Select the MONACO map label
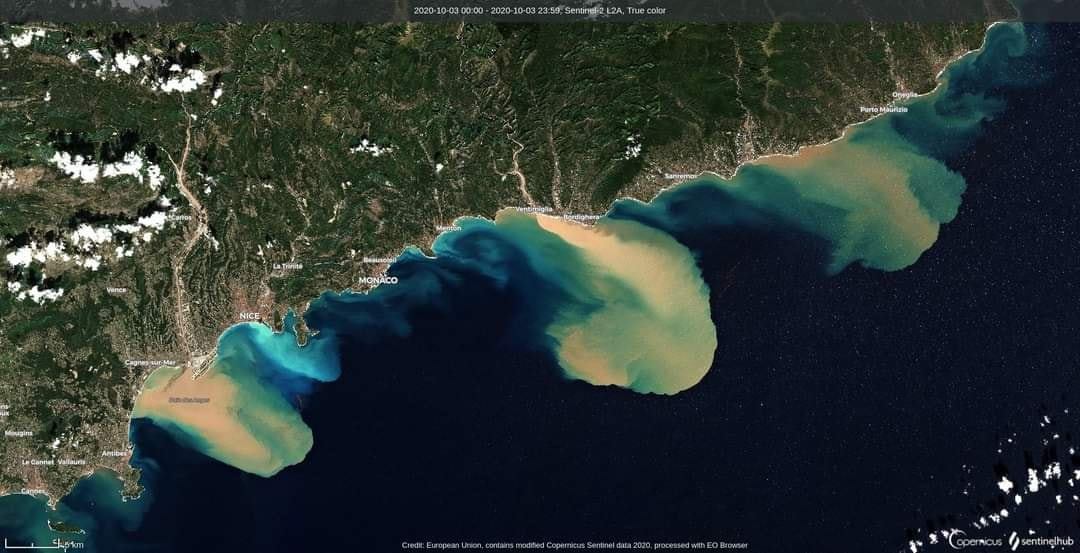The height and width of the screenshot is (553, 1080). coord(378,281)
